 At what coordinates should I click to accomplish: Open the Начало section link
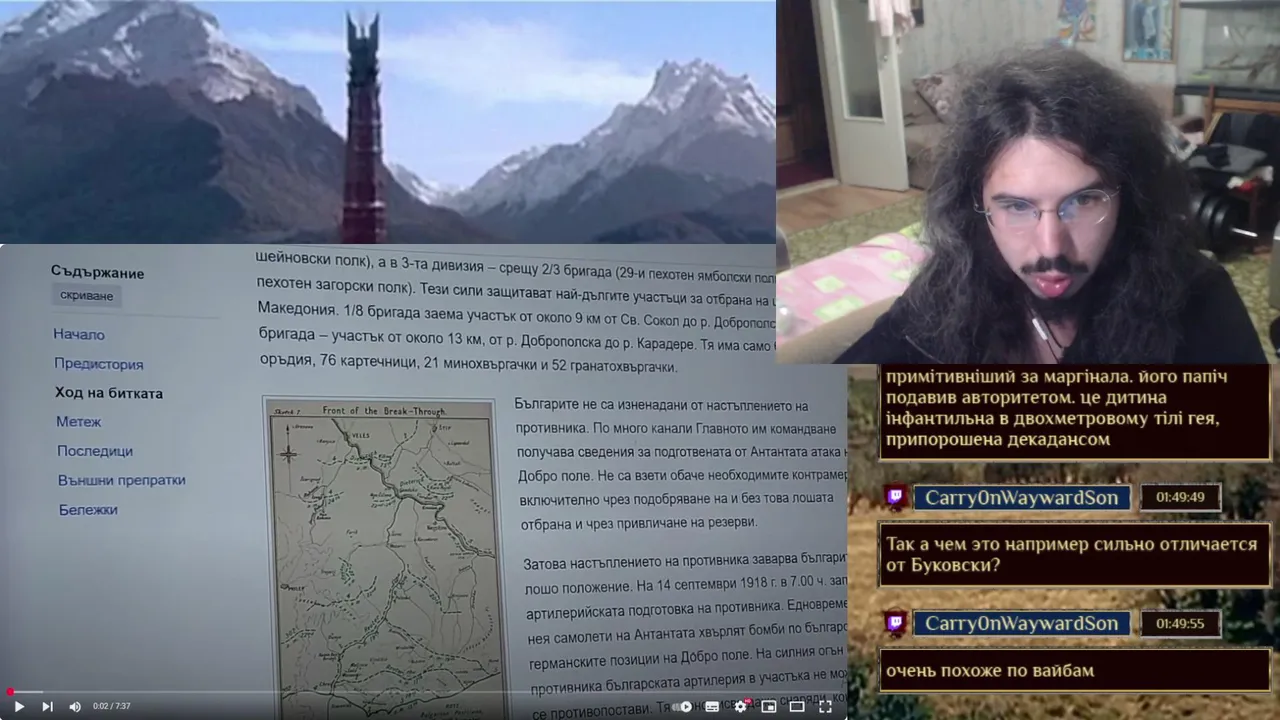(x=79, y=334)
